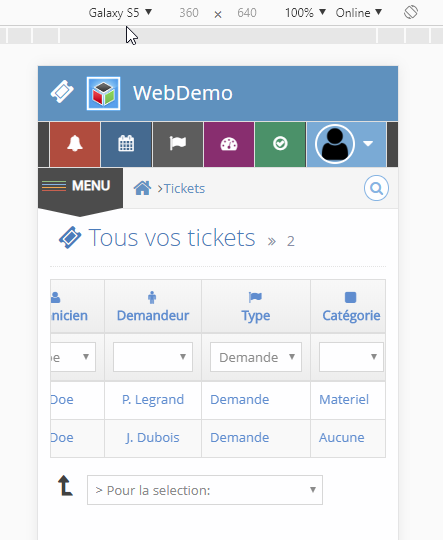The width and height of the screenshot is (443, 540).
Task: Click Demande in J. Dubois row
Action: (x=239, y=438)
